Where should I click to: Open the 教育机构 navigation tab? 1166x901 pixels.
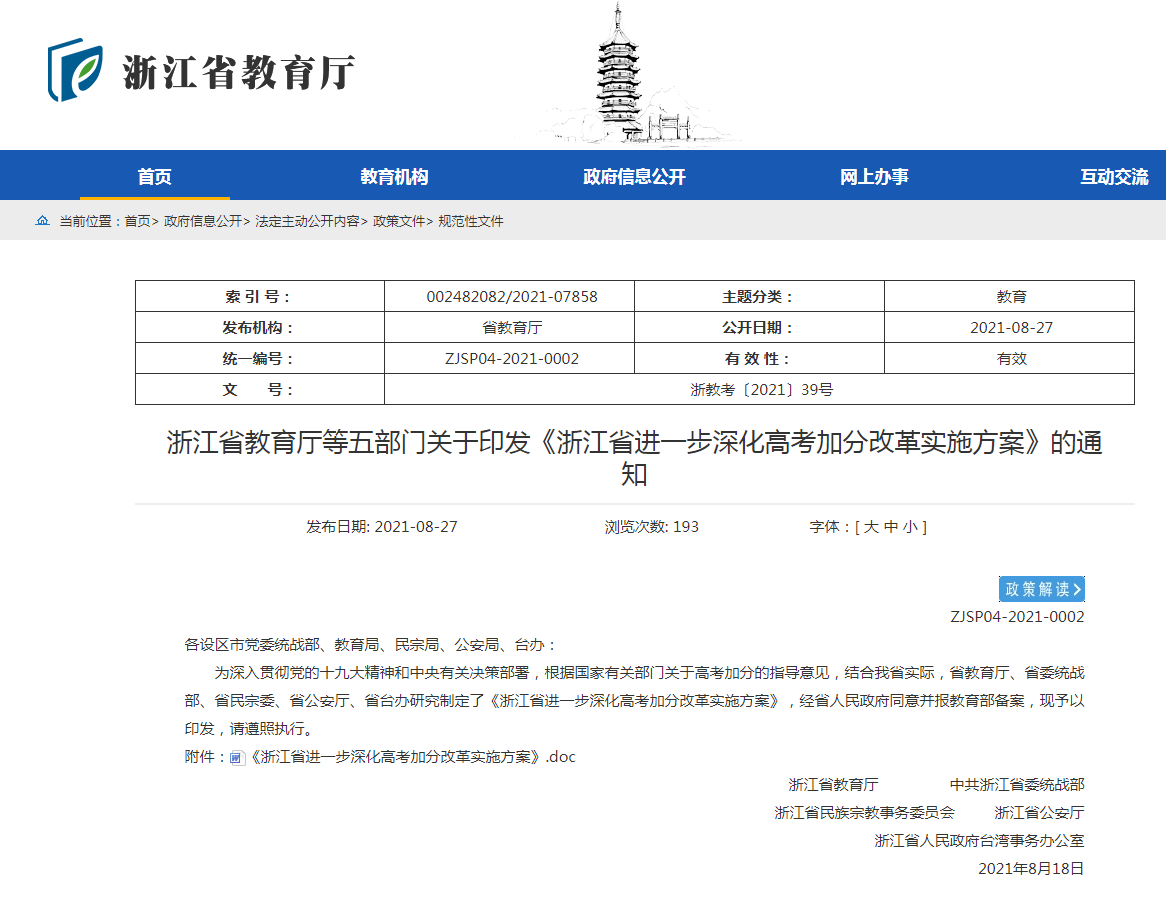pyautogui.click(x=394, y=176)
